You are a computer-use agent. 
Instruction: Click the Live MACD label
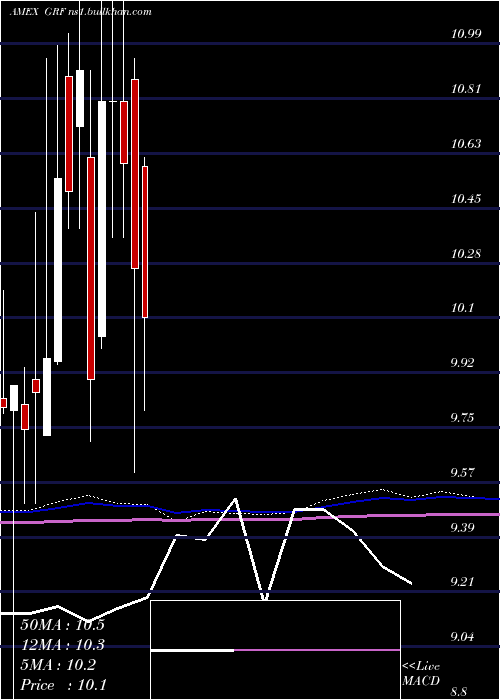(421, 674)
